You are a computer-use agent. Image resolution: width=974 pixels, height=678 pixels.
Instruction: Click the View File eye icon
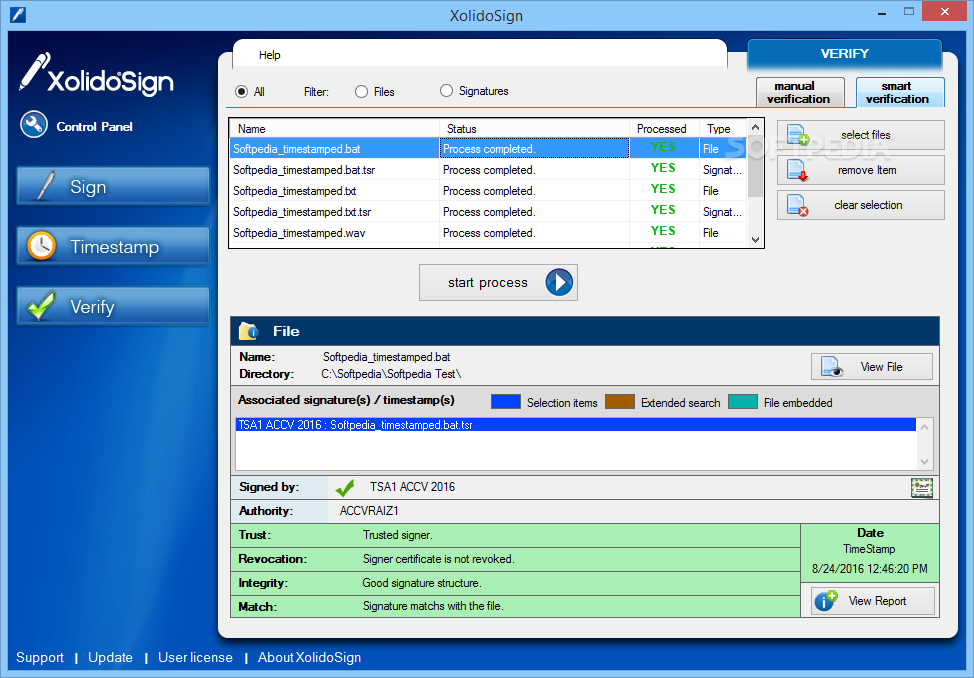pos(832,367)
